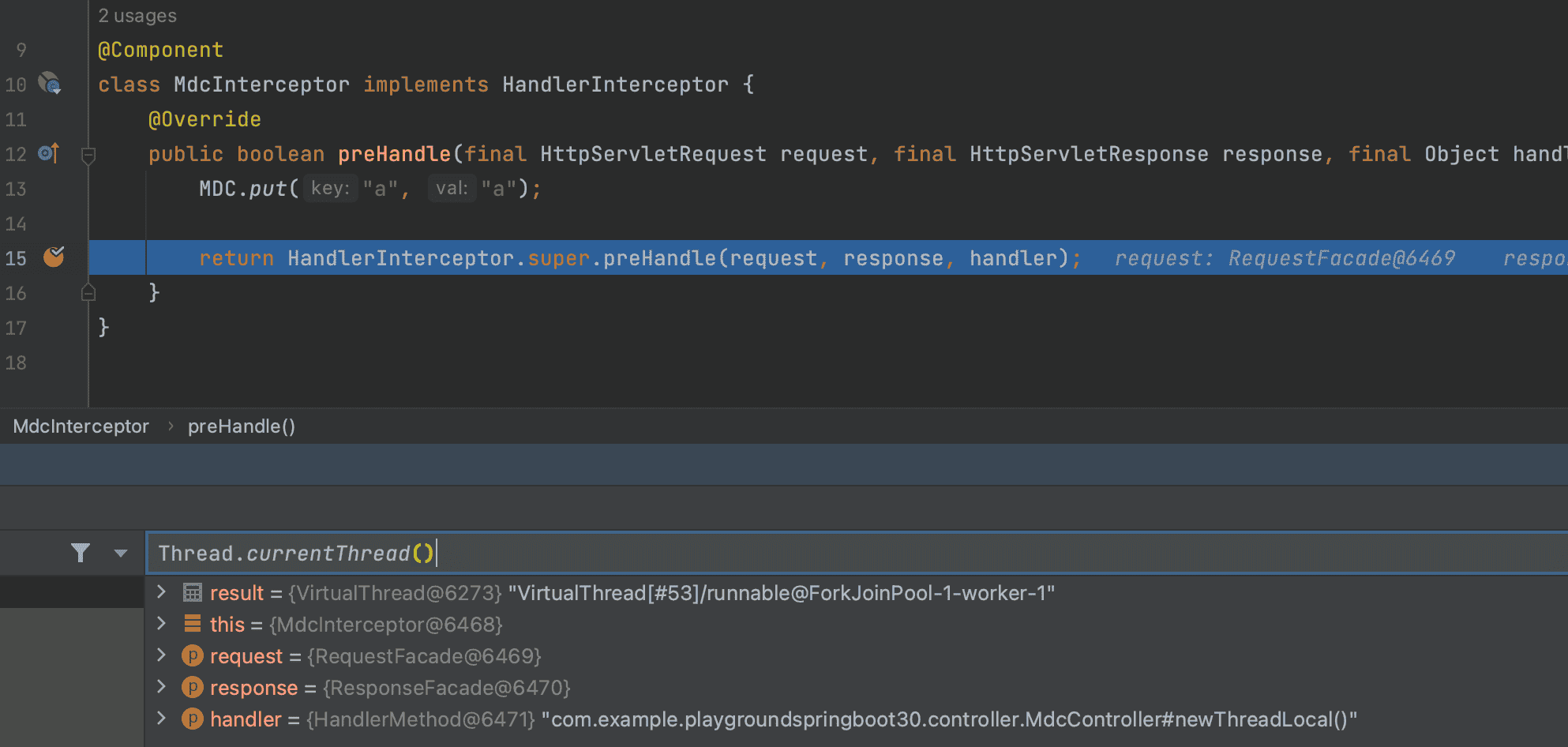The height and width of the screenshot is (747, 1568).
Task: Focus the Thread.currentThread() evaluate expression field
Action: tap(857, 553)
